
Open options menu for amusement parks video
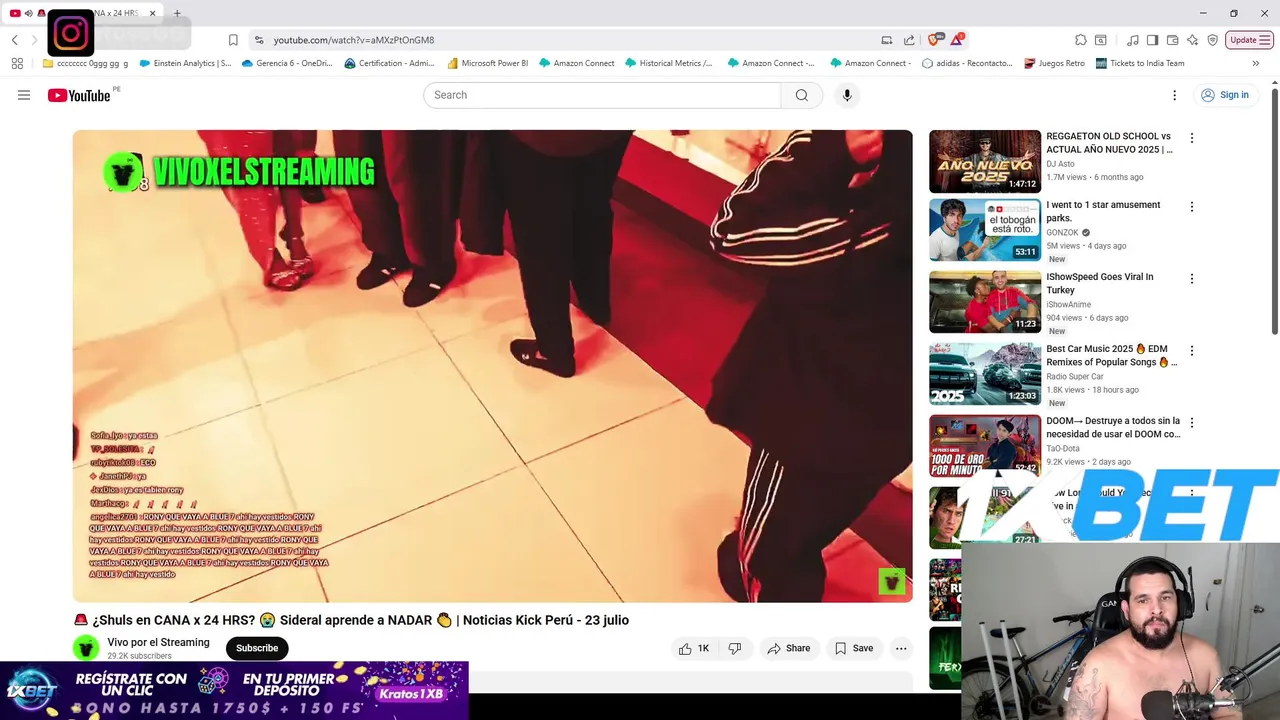point(1191,207)
